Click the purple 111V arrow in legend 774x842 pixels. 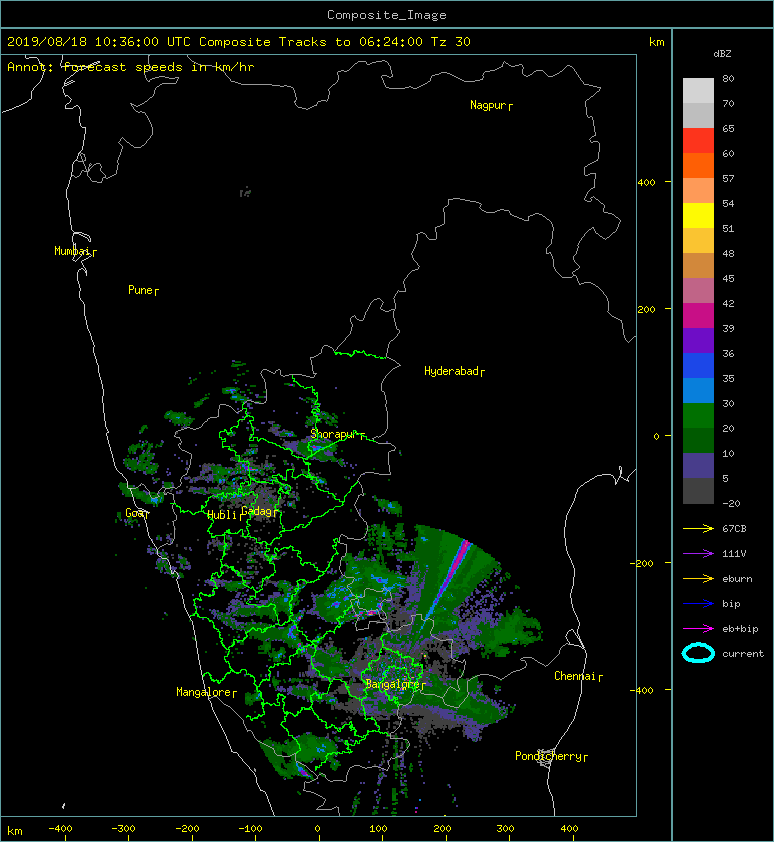(x=698, y=554)
